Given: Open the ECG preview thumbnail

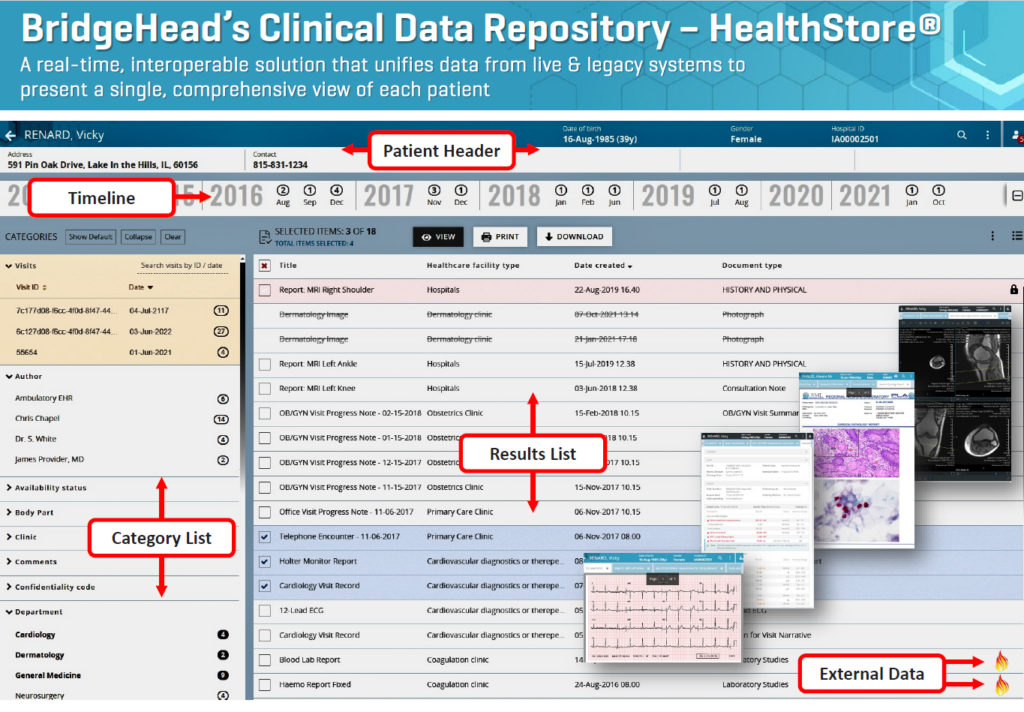Looking at the screenshot, I should click(663, 607).
